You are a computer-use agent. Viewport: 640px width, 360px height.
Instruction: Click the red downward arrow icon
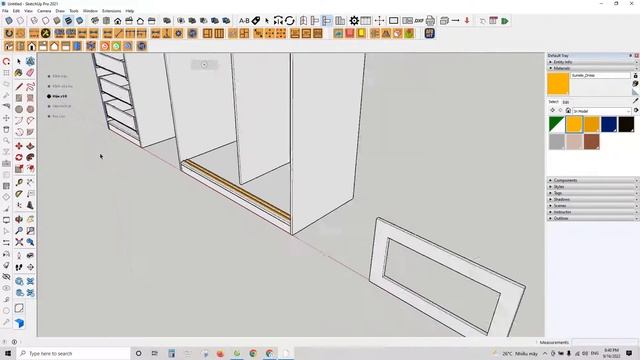[467, 20]
